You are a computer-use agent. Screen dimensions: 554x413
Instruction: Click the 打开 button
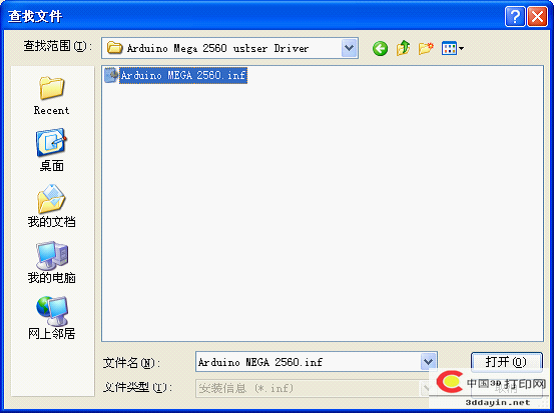(506, 362)
